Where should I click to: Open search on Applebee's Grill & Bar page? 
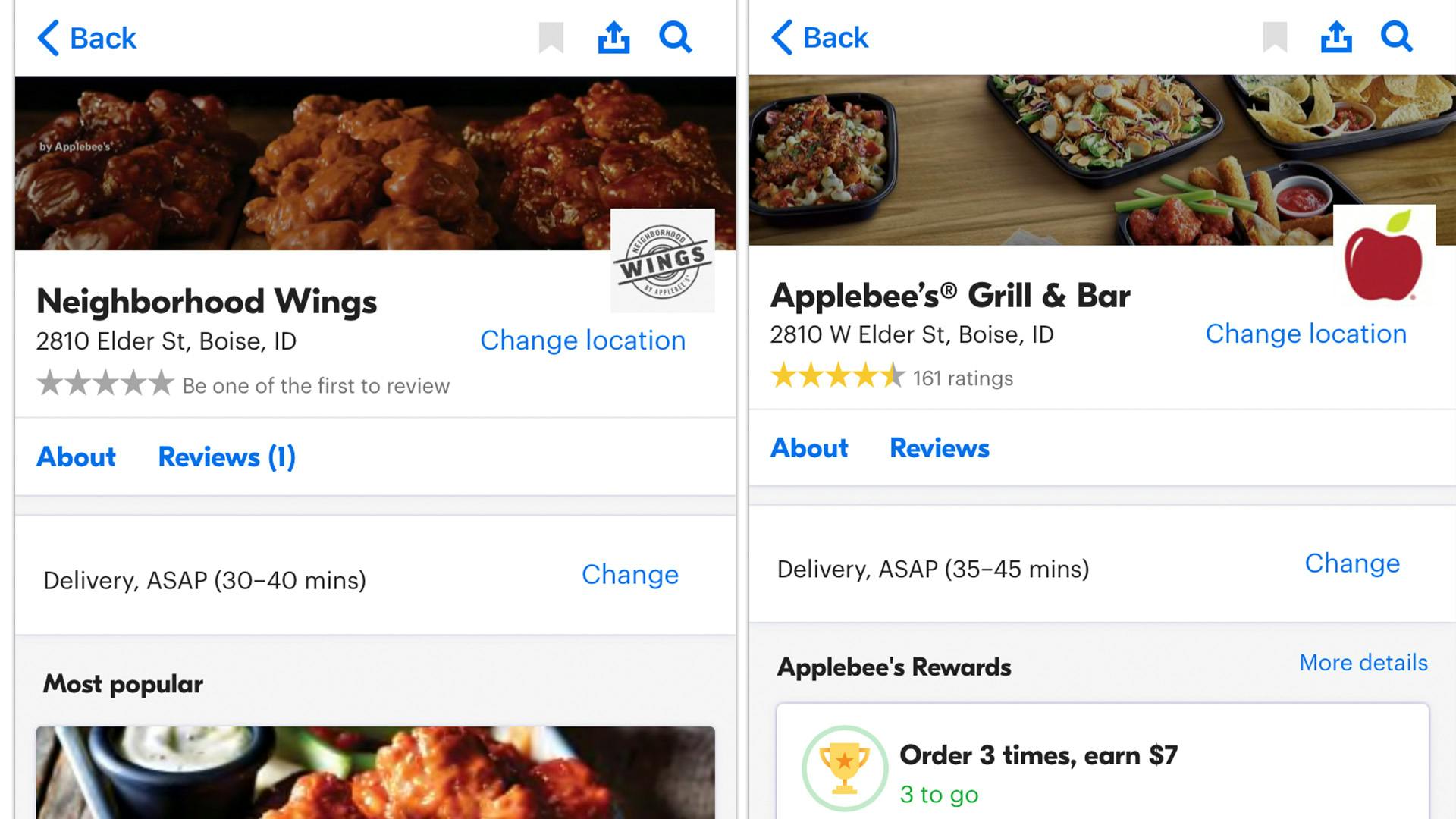(1397, 36)
